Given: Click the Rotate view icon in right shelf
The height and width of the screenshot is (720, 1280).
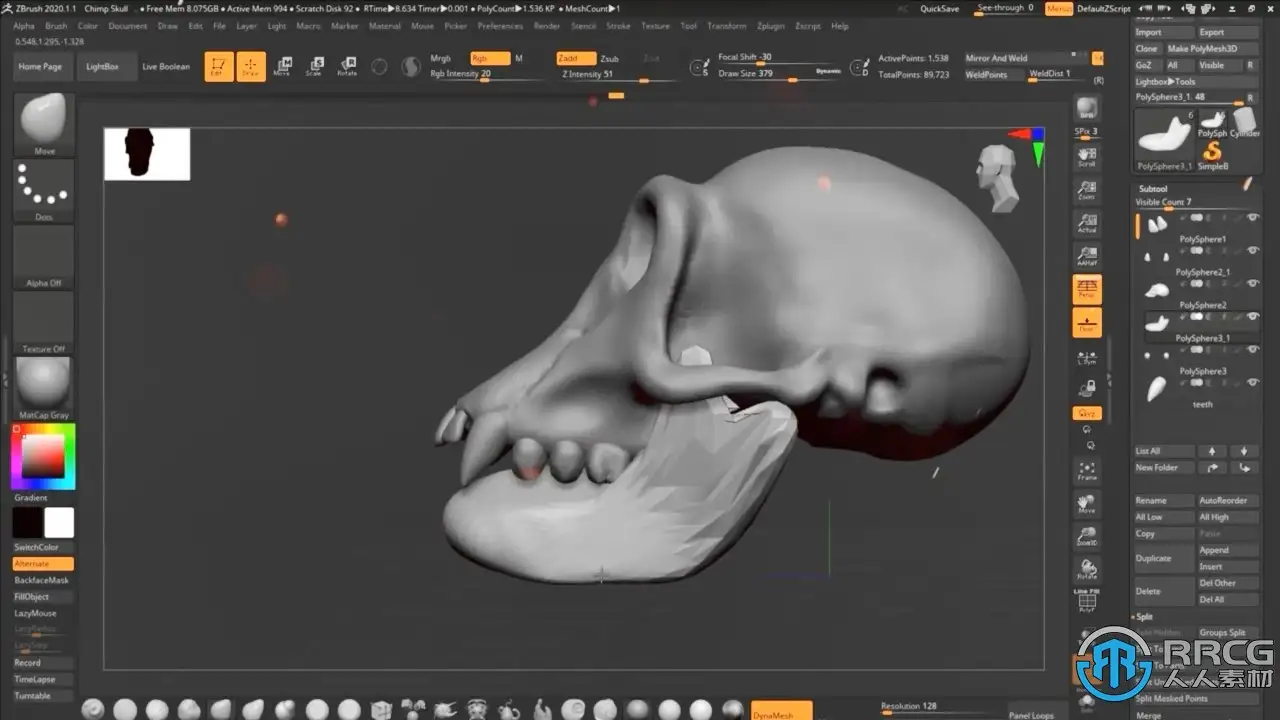Looking at the screenshot, I should click(x=1087, y=569).
